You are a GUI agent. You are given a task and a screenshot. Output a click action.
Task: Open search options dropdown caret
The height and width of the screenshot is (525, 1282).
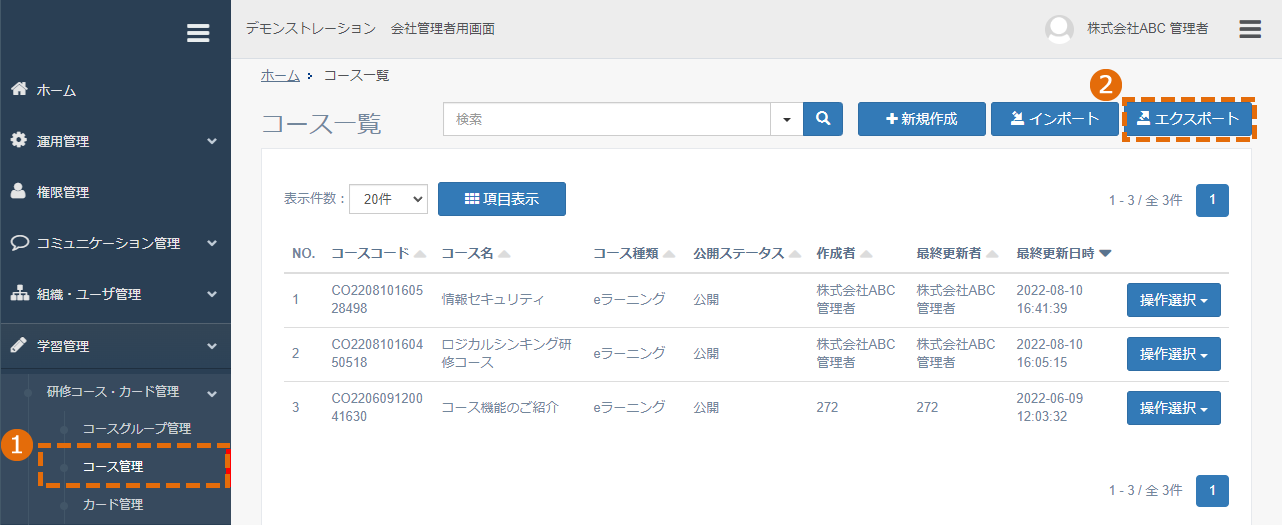point(786,119)
